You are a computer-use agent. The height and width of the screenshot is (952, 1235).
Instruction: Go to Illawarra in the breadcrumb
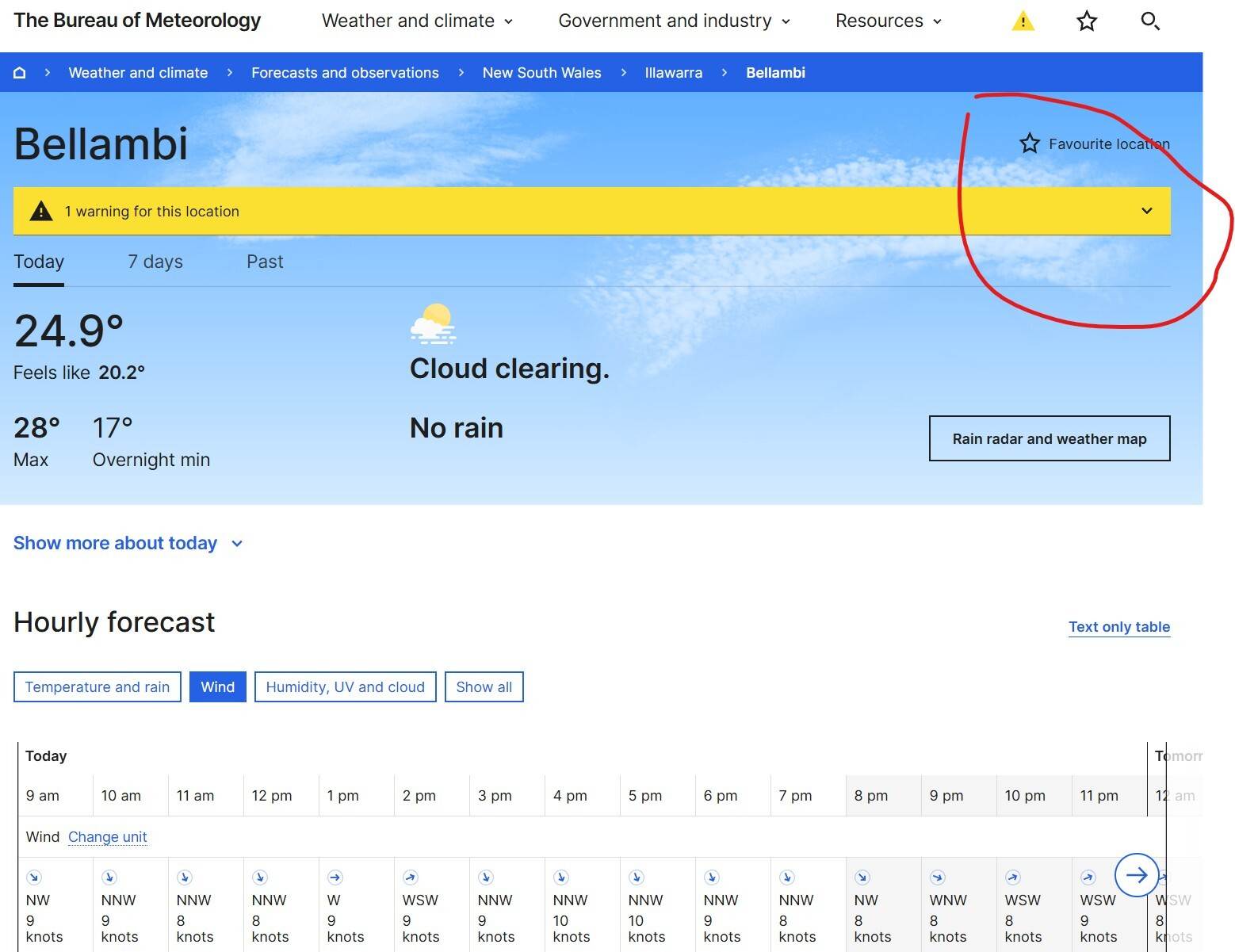coord(673,73)
